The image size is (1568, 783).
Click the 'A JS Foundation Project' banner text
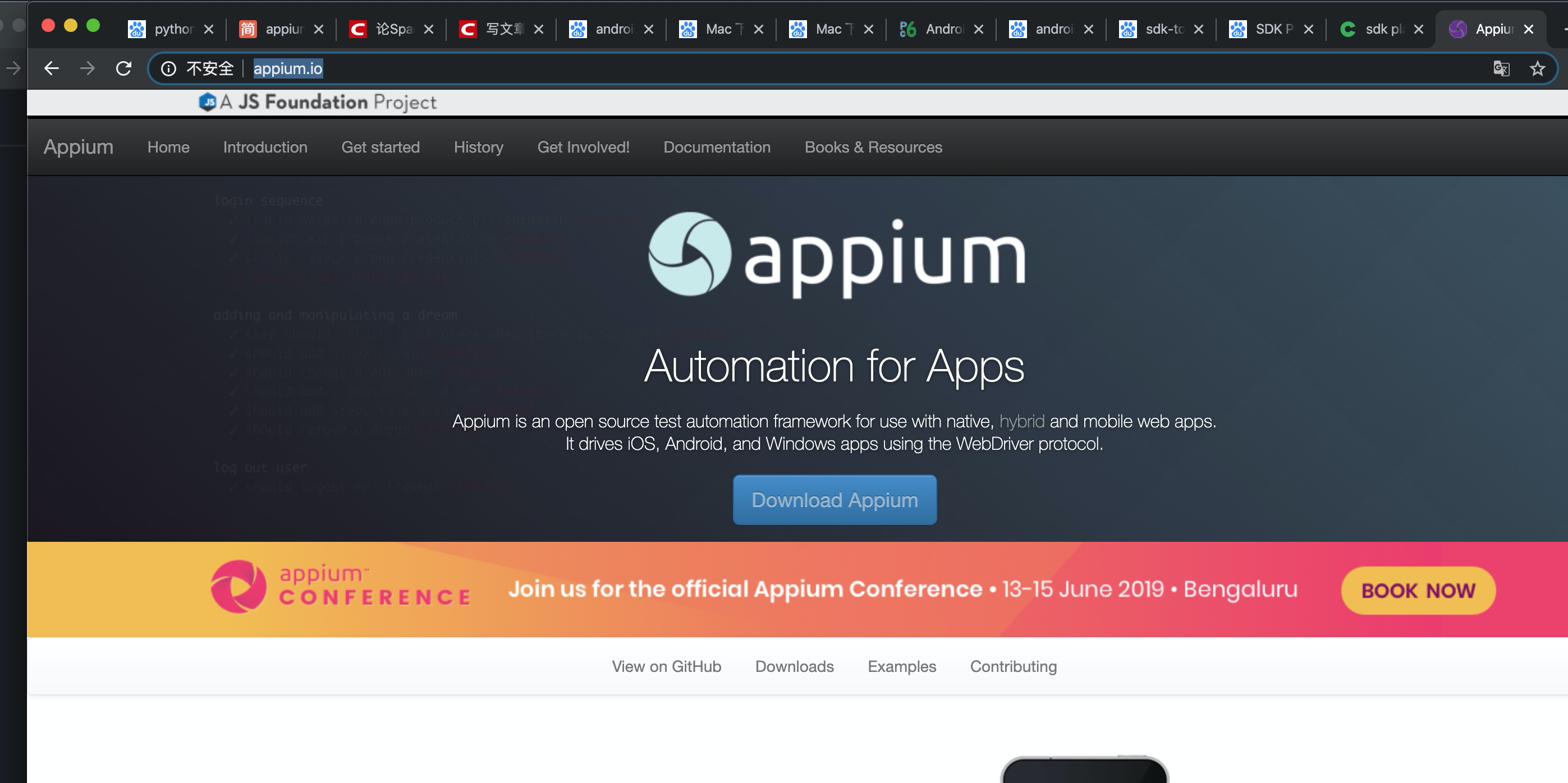[328, 102]
